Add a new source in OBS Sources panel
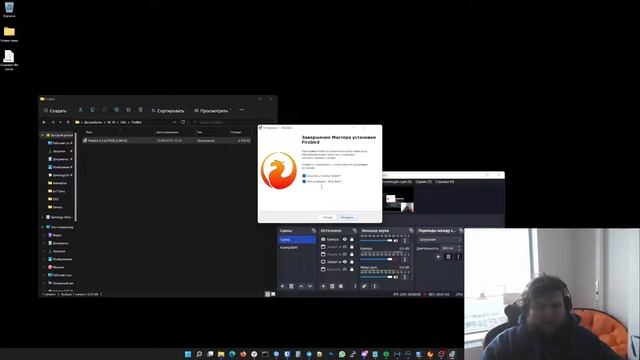This screenshot has height=360, width=640. click(323, 286)
